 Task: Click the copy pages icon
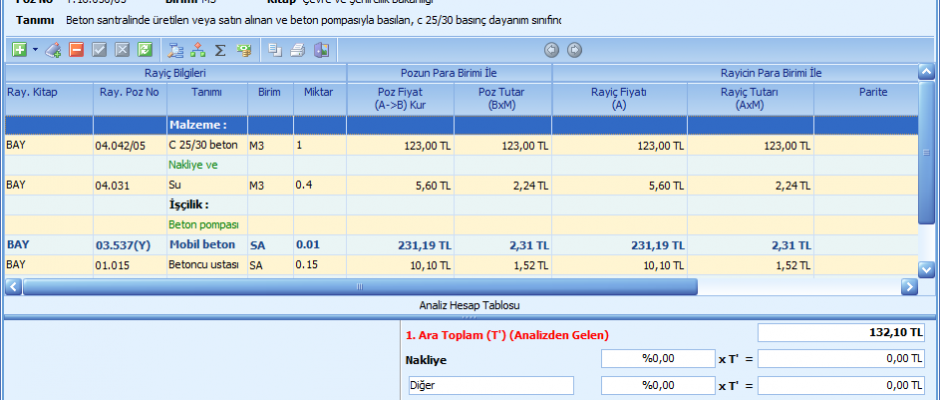pos(275,49)
